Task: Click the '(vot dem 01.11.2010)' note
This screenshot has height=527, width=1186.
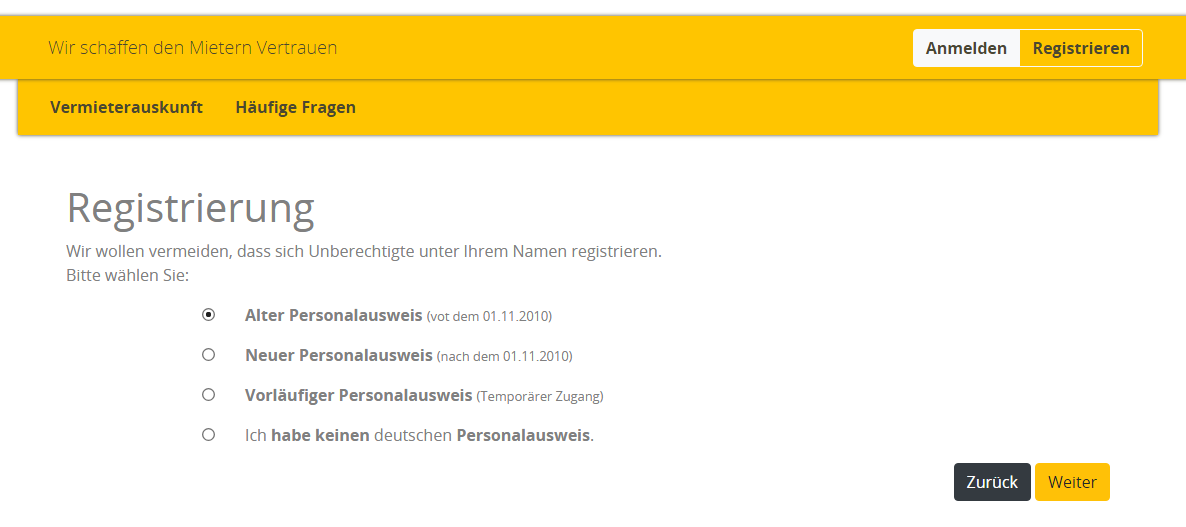Action: tap(489, 316)
